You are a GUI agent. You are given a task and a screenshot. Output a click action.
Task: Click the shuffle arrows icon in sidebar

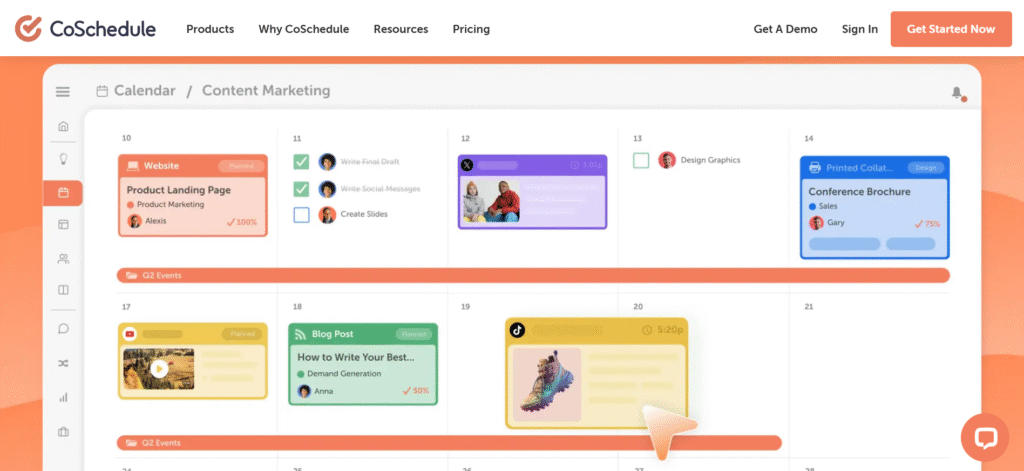tap(63, 363)
